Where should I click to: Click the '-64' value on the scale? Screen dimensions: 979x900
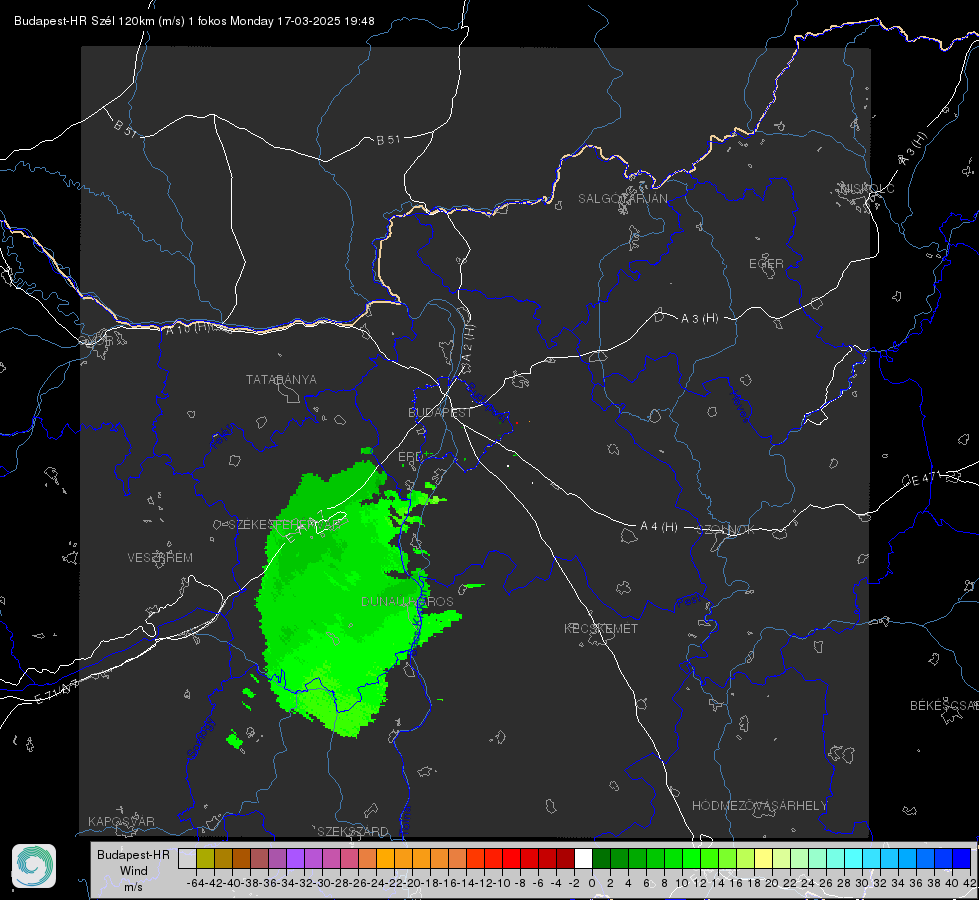(195, 883)
